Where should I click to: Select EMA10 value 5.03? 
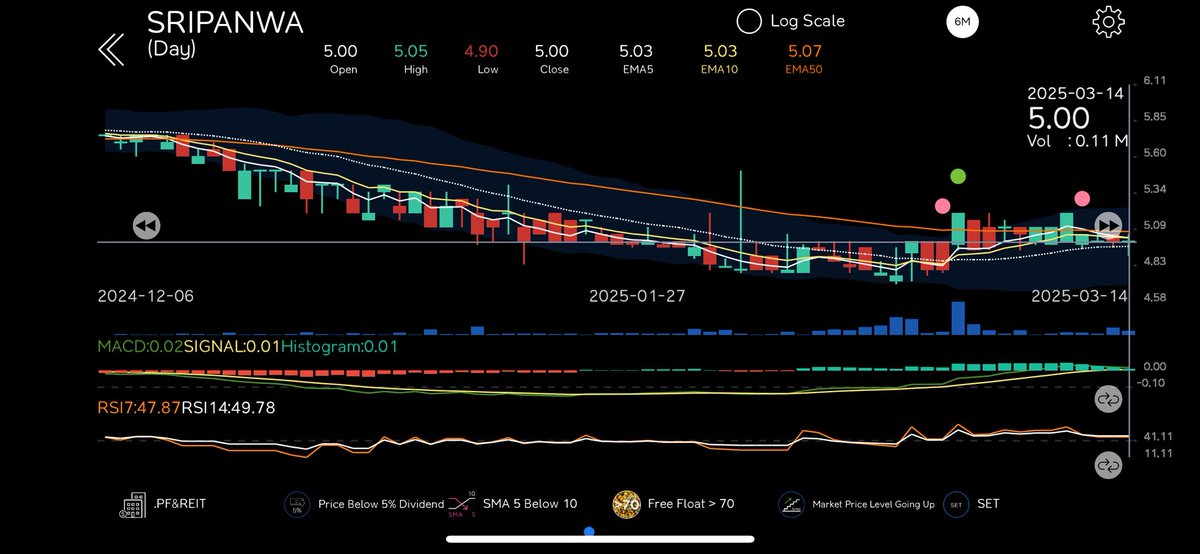(721, 51)
